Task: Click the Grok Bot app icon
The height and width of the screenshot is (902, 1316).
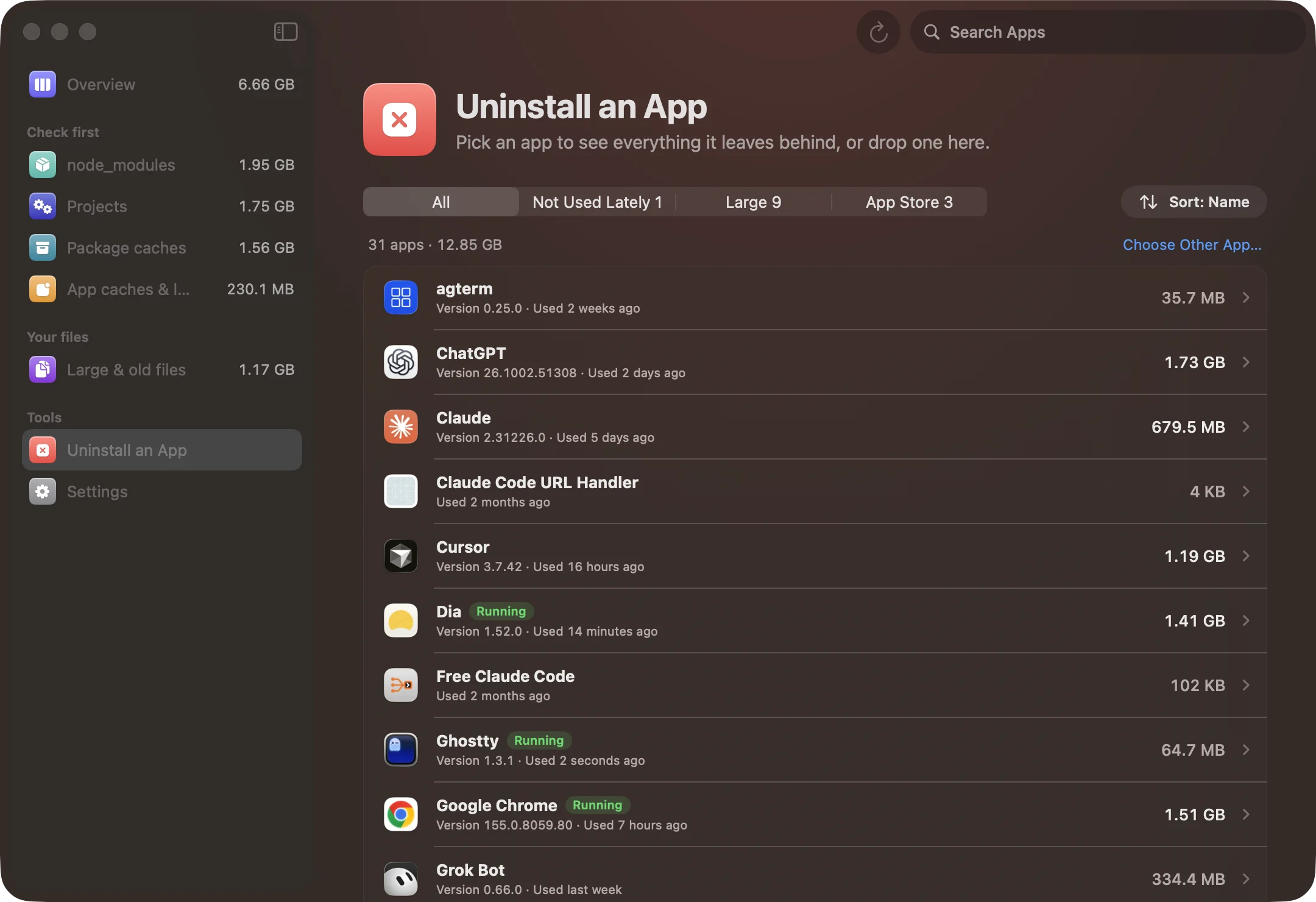Action: pos(401,879)
